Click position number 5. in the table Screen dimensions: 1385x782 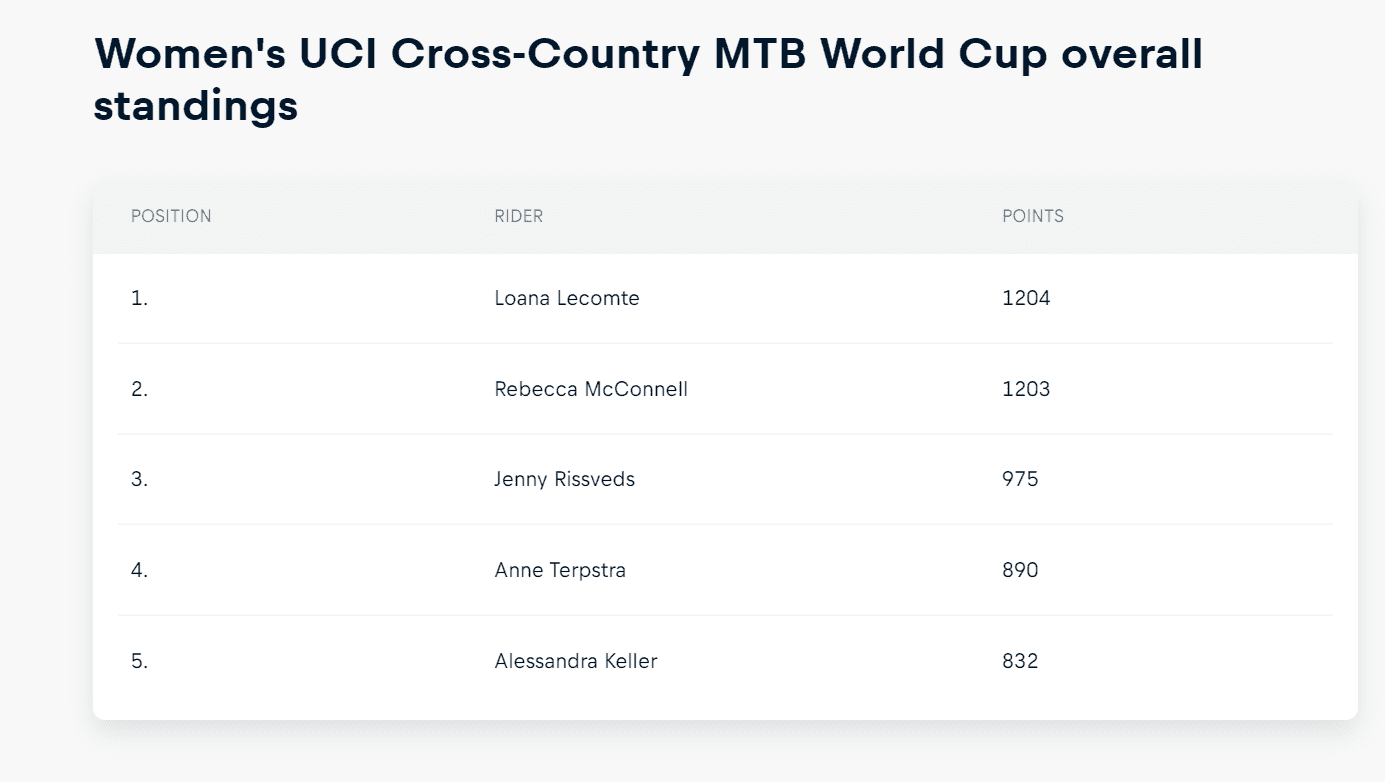[x=139, y=661]
